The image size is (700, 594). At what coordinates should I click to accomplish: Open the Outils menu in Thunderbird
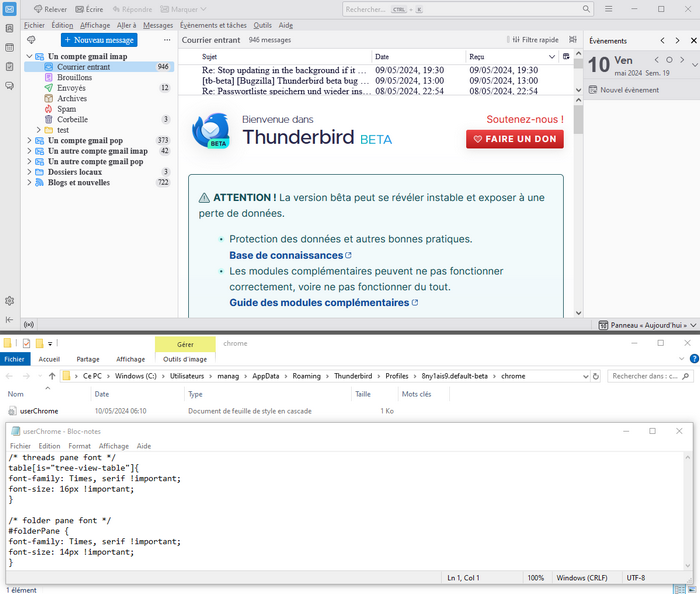point(262,25)
